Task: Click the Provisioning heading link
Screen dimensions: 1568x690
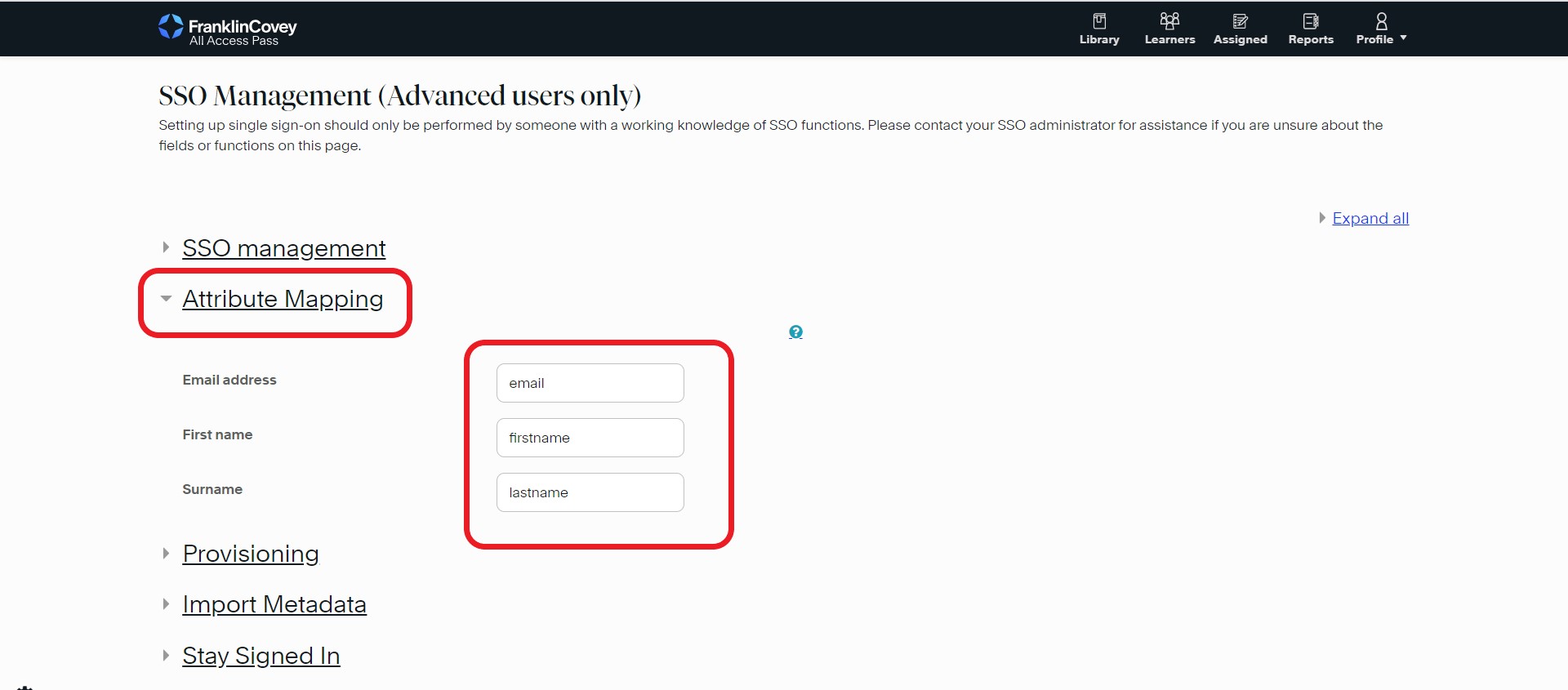Action: point(251,554)
